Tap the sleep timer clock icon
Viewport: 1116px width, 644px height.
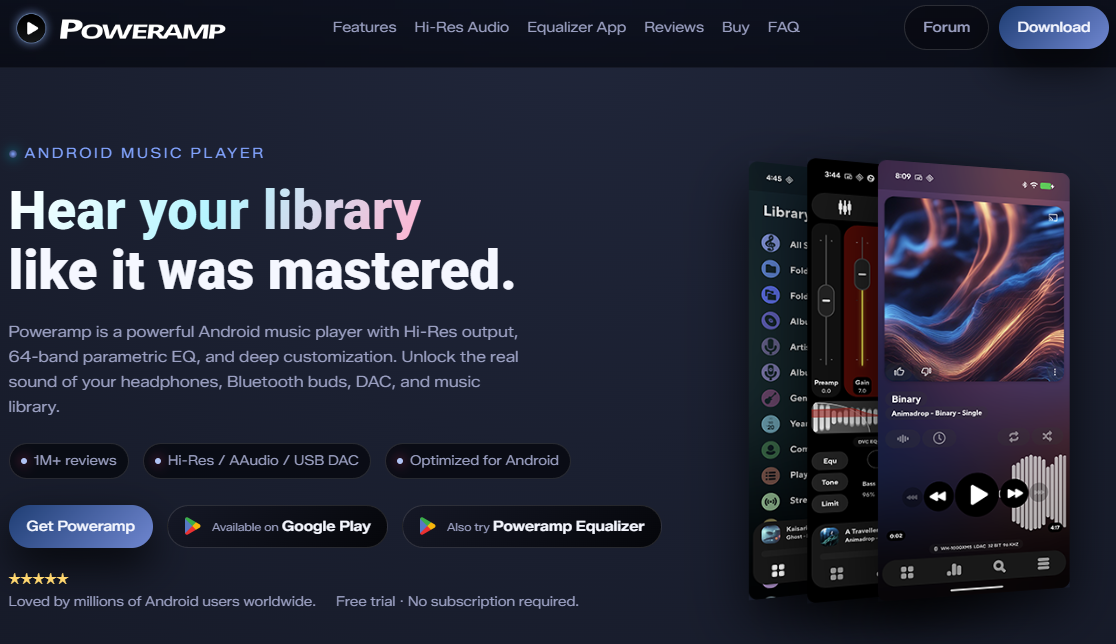(x=939, y=438)
